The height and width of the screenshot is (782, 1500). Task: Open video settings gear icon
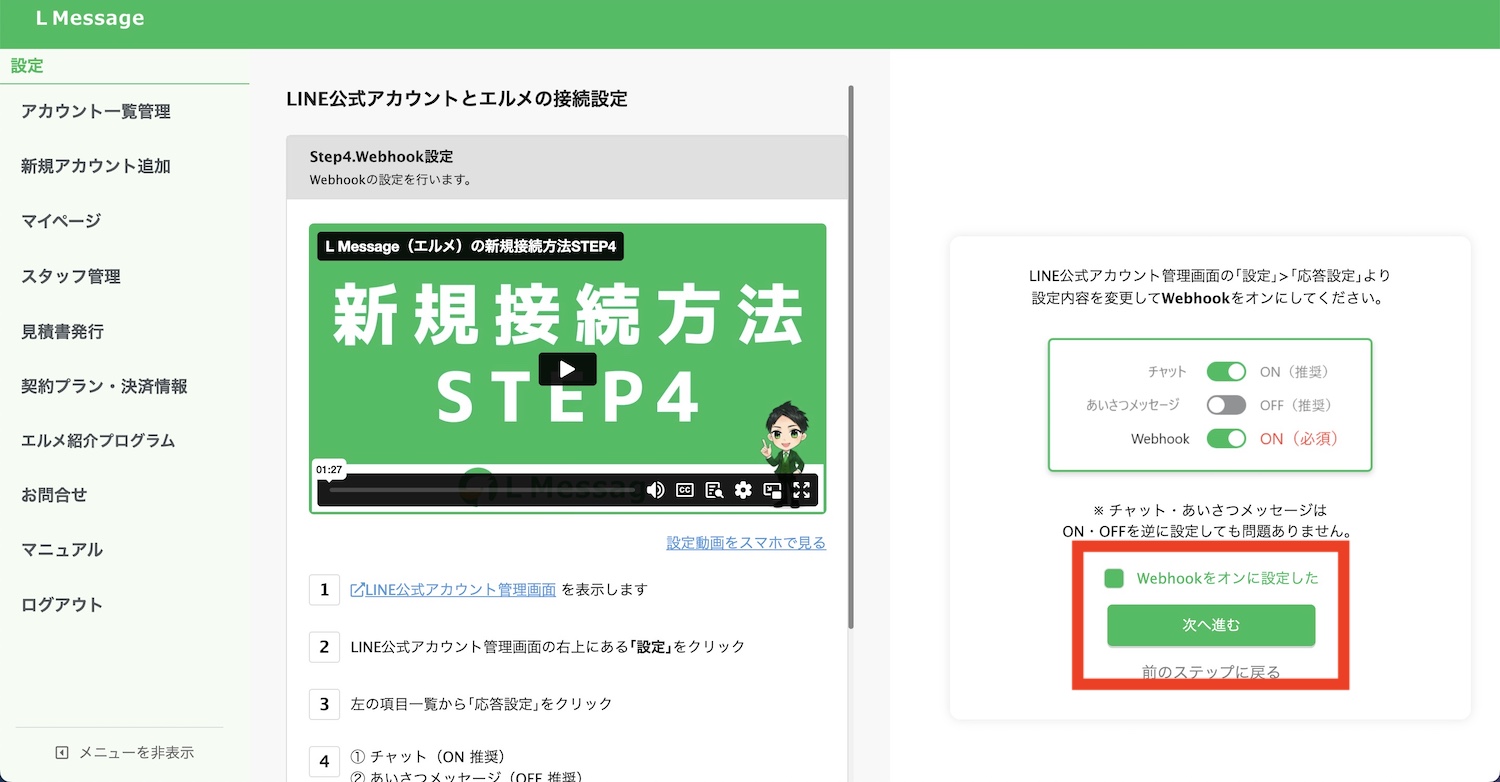[x=743, y=490]
